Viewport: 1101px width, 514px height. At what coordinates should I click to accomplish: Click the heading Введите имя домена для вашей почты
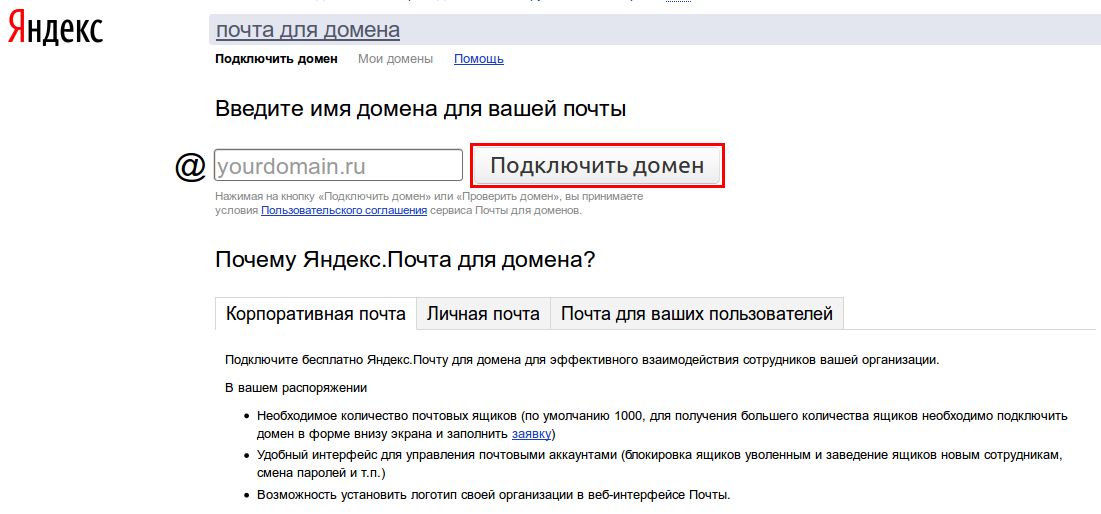click(x=421, y=110)
